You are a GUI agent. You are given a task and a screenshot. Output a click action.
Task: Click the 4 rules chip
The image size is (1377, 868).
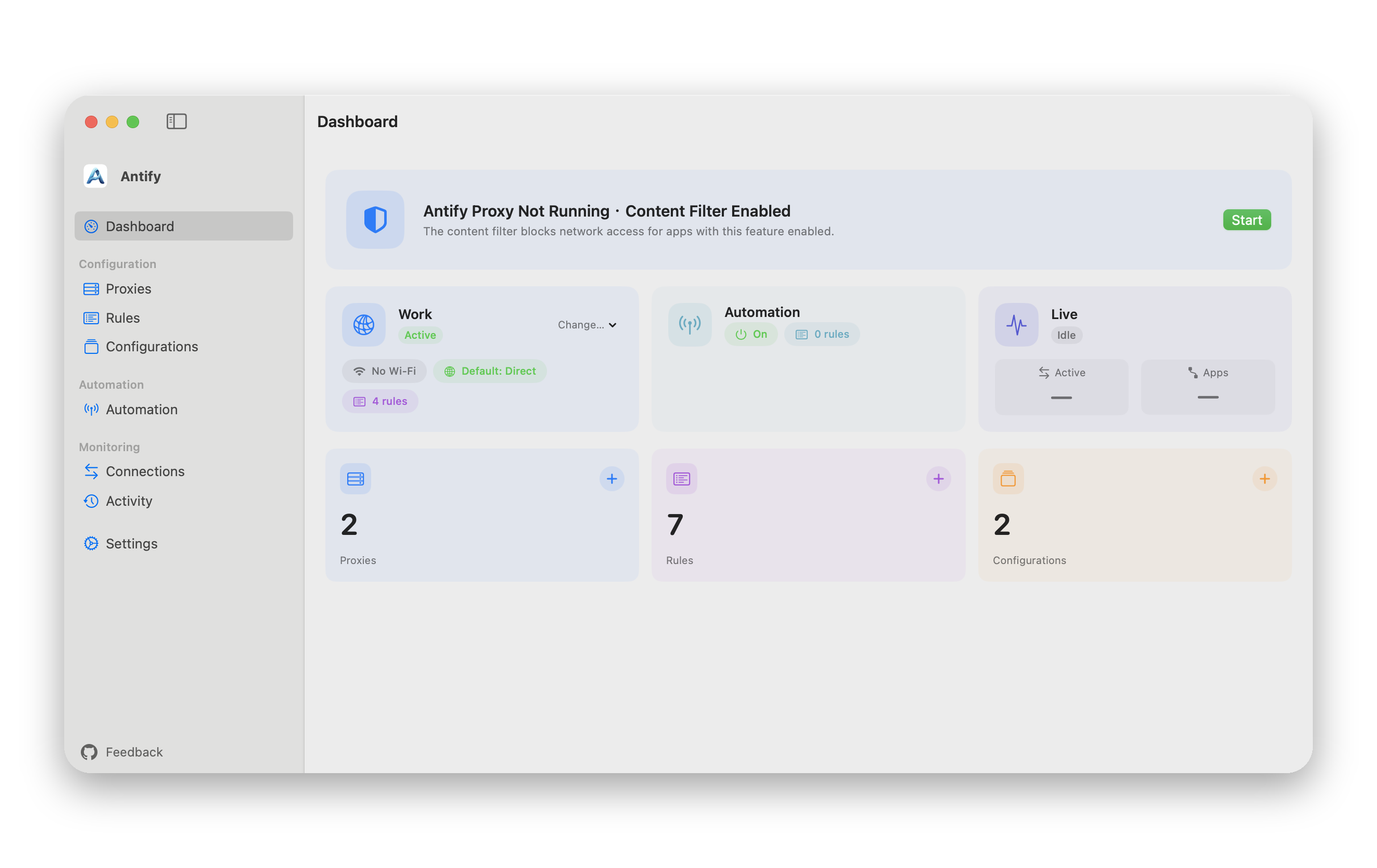[379, 402]
